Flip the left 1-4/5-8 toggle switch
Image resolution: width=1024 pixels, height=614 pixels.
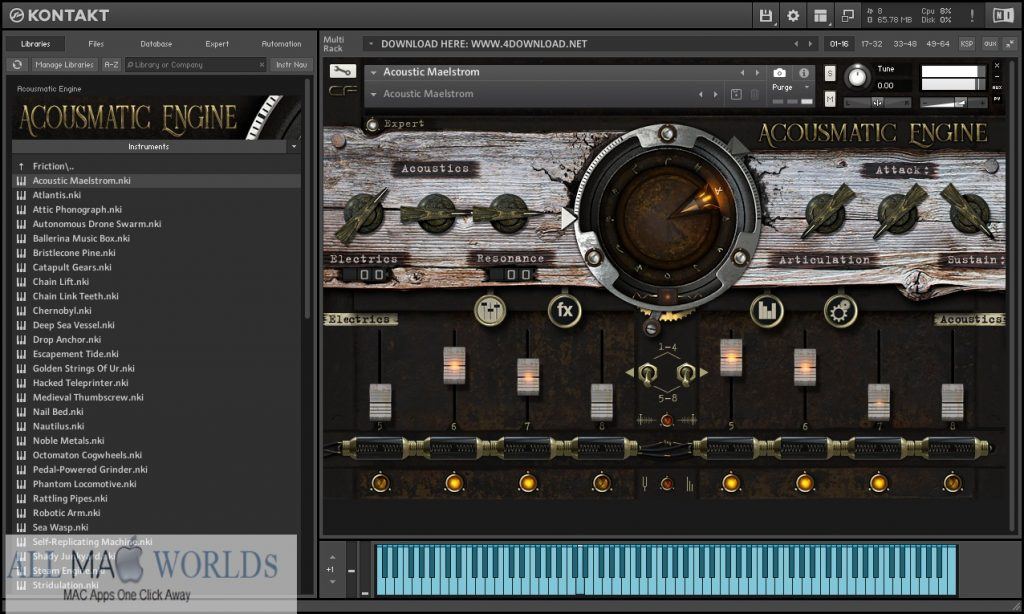647,373
